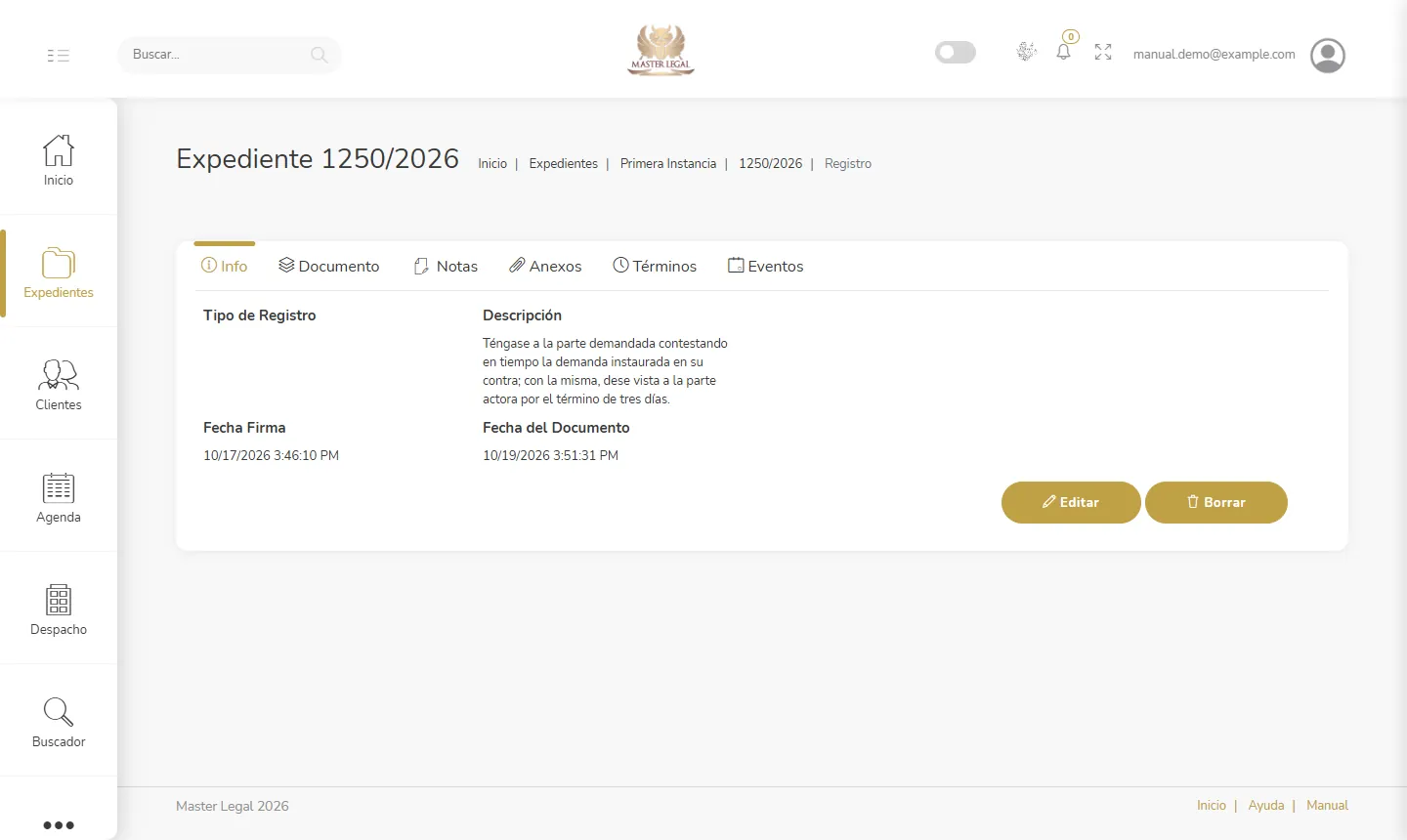The image size is (1407, 840).
Task: Toggle the switch in the top header
Action: [x=956, y=52]
